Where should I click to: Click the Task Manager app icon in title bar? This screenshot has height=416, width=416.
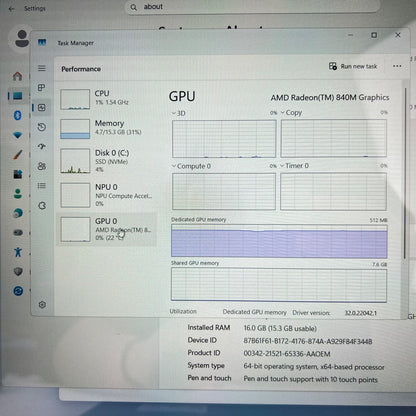42,42
